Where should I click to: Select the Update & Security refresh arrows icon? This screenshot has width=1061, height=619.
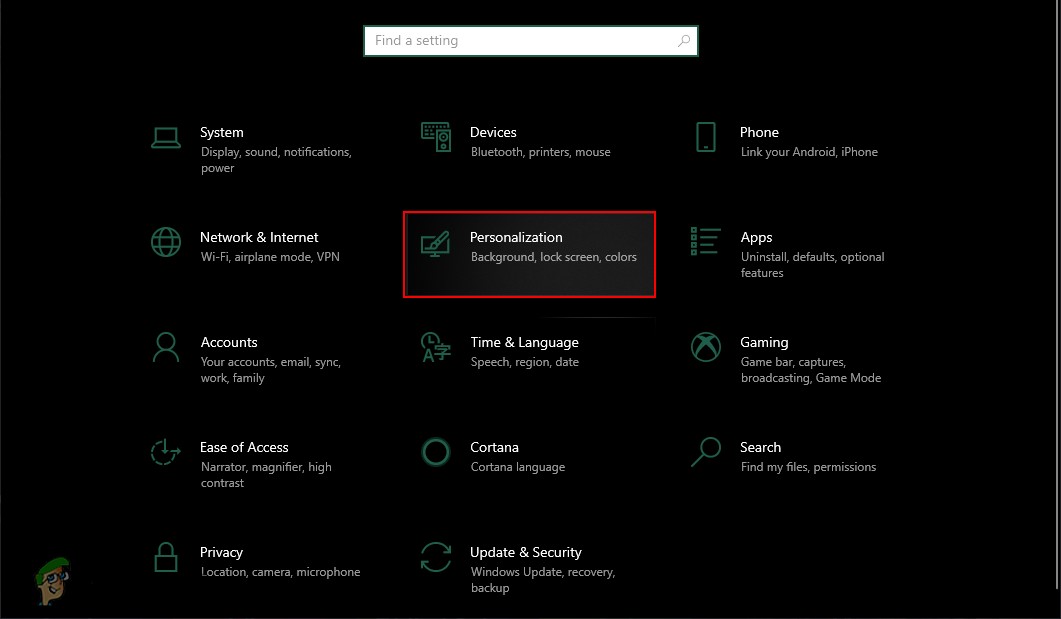pos(436,557)
